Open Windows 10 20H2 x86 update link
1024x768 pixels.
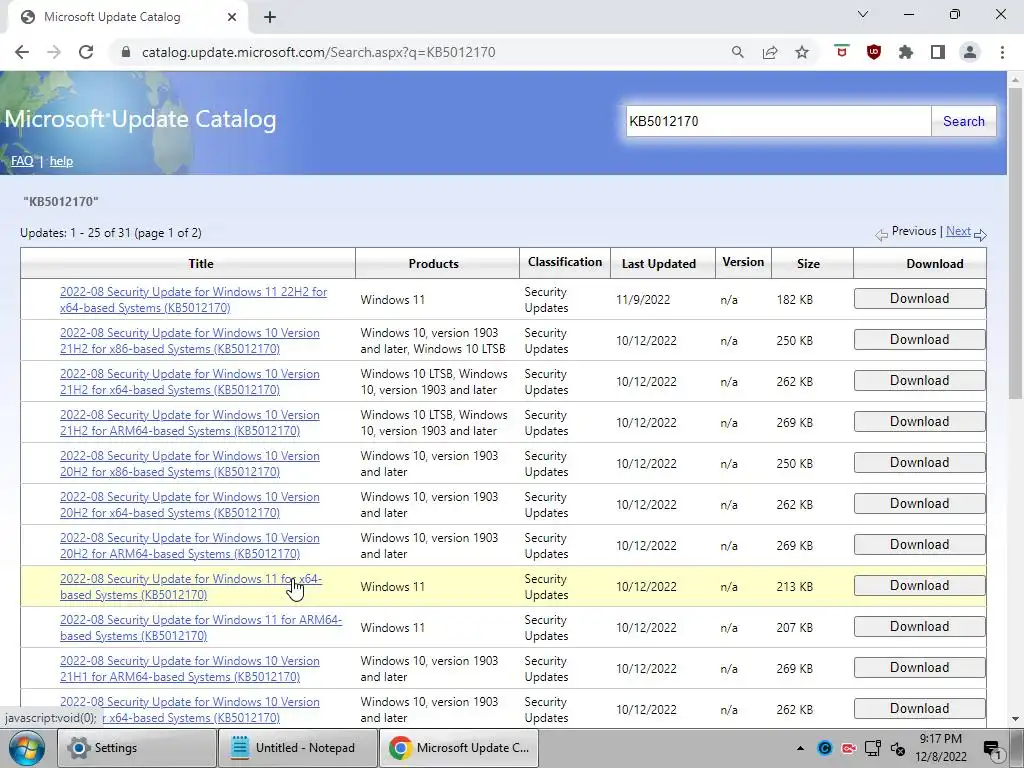point(189,464)
